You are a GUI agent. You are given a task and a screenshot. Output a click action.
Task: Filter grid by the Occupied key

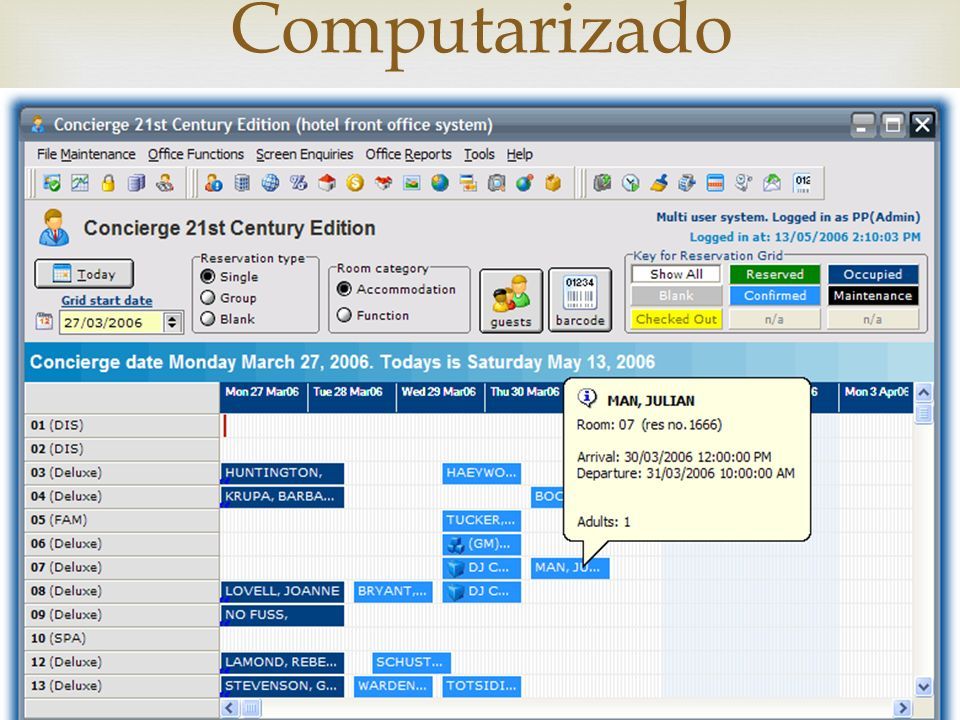click(x=872, y=274)
